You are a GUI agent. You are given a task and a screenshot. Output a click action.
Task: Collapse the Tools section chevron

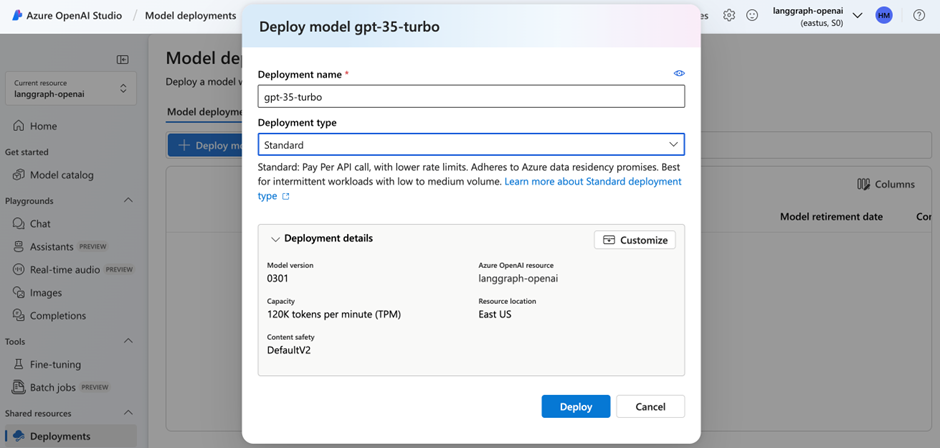tap(128, 341)
